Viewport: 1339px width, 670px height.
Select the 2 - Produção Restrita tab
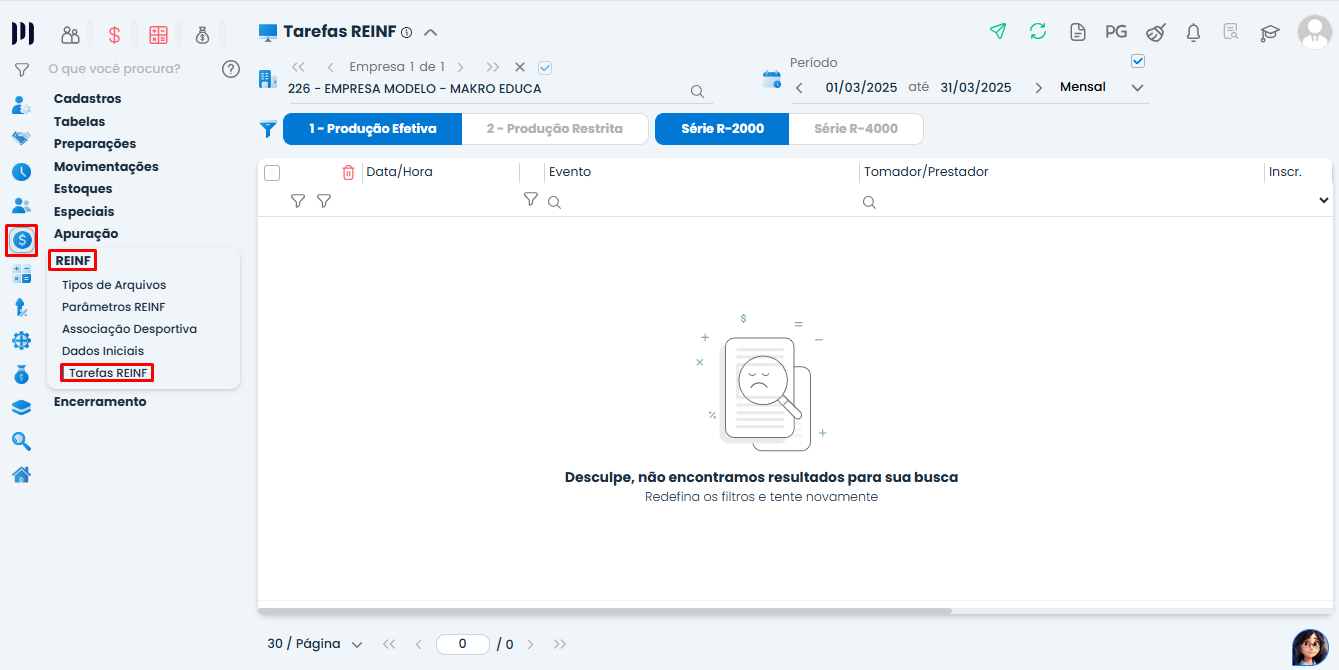pyautogui.click(x=554, y=129)
